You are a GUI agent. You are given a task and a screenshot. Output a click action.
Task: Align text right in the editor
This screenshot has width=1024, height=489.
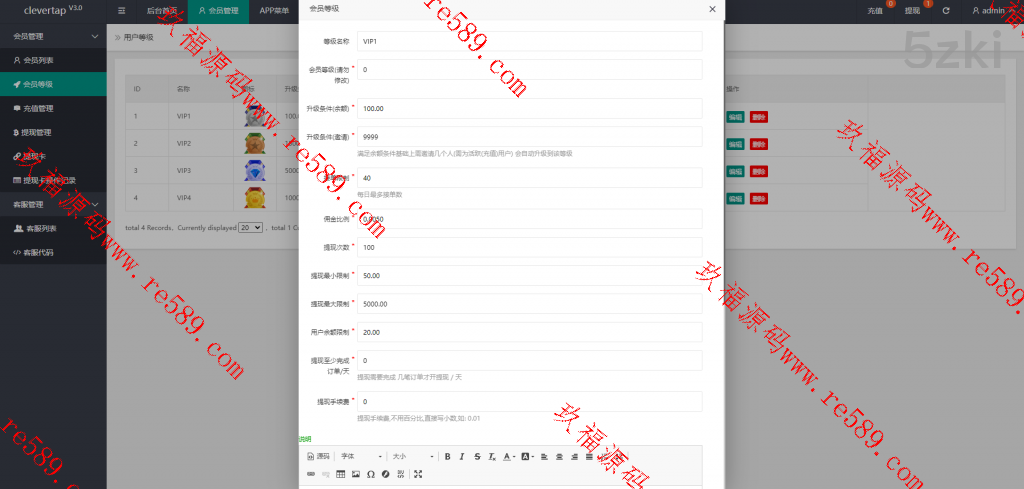[x=574, y=456]
